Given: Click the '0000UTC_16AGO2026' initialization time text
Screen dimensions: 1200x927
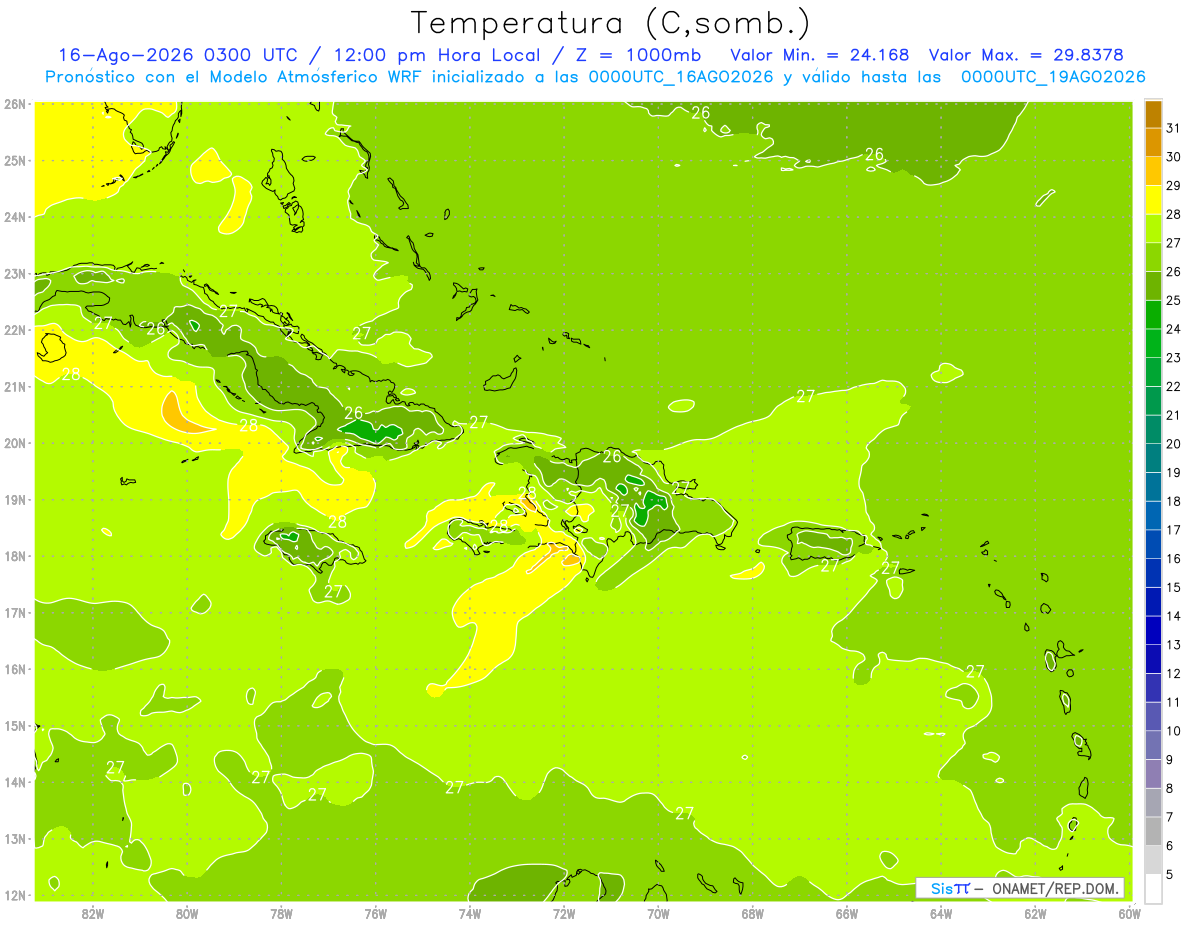Looking at the screenshot, I should (681, 77).
